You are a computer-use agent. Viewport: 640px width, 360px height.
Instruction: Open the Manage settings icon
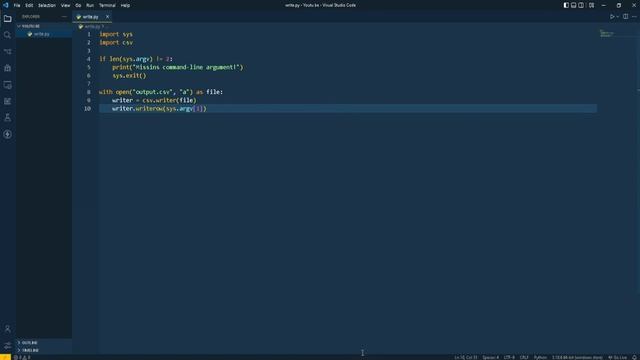pos(7,345)
